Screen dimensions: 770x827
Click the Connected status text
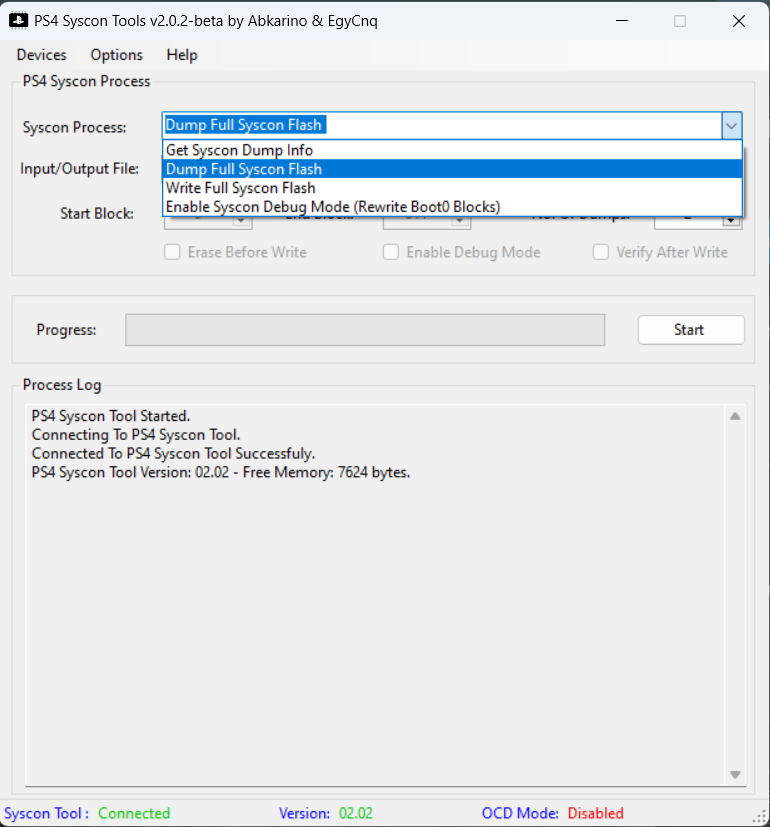pos(134,813)
